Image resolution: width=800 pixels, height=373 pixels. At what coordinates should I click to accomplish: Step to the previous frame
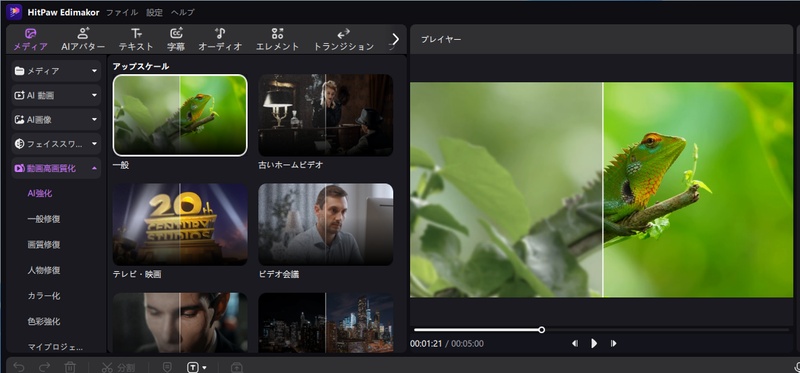[x=575, y=343]
